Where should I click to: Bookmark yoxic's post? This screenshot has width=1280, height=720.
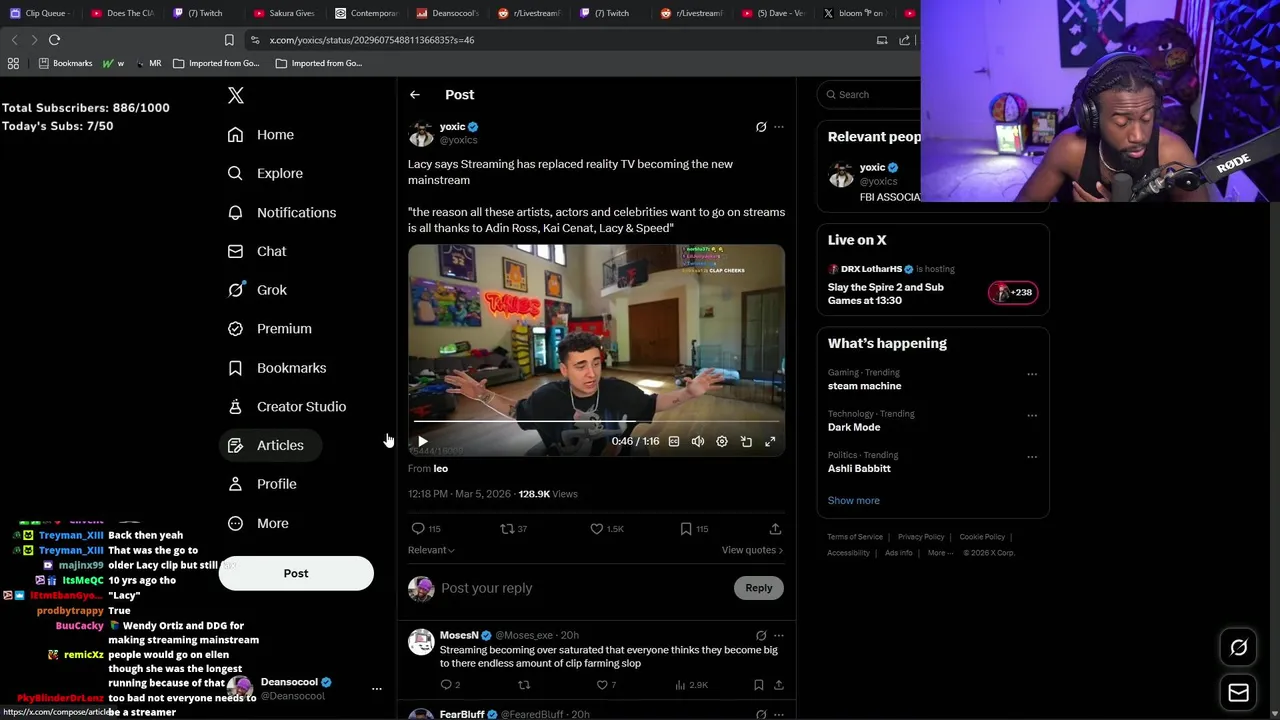pos(686,529)
